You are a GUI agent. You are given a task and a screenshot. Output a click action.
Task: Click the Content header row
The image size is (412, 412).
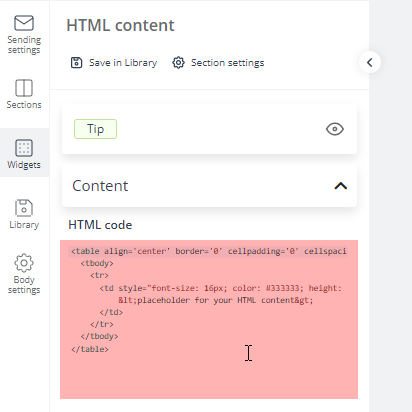(209, 186)
